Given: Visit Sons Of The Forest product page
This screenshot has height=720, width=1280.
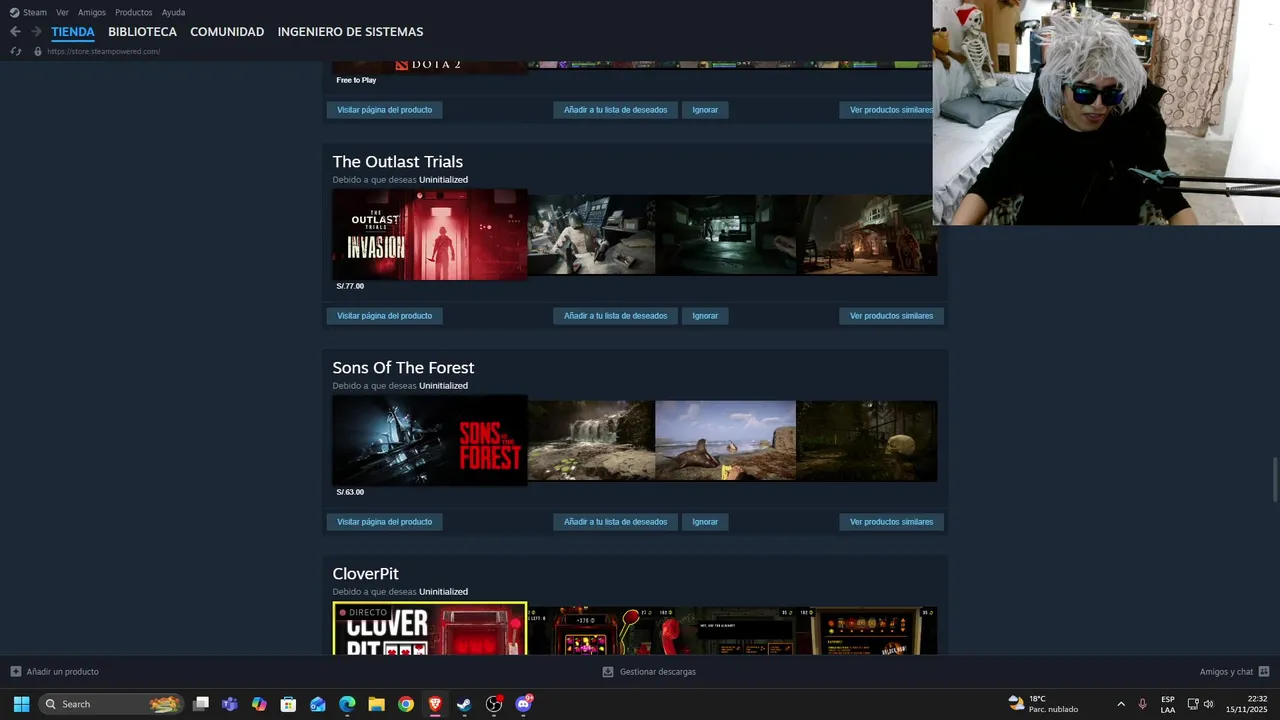Looking at the screenshot, I should pos(384,522).
